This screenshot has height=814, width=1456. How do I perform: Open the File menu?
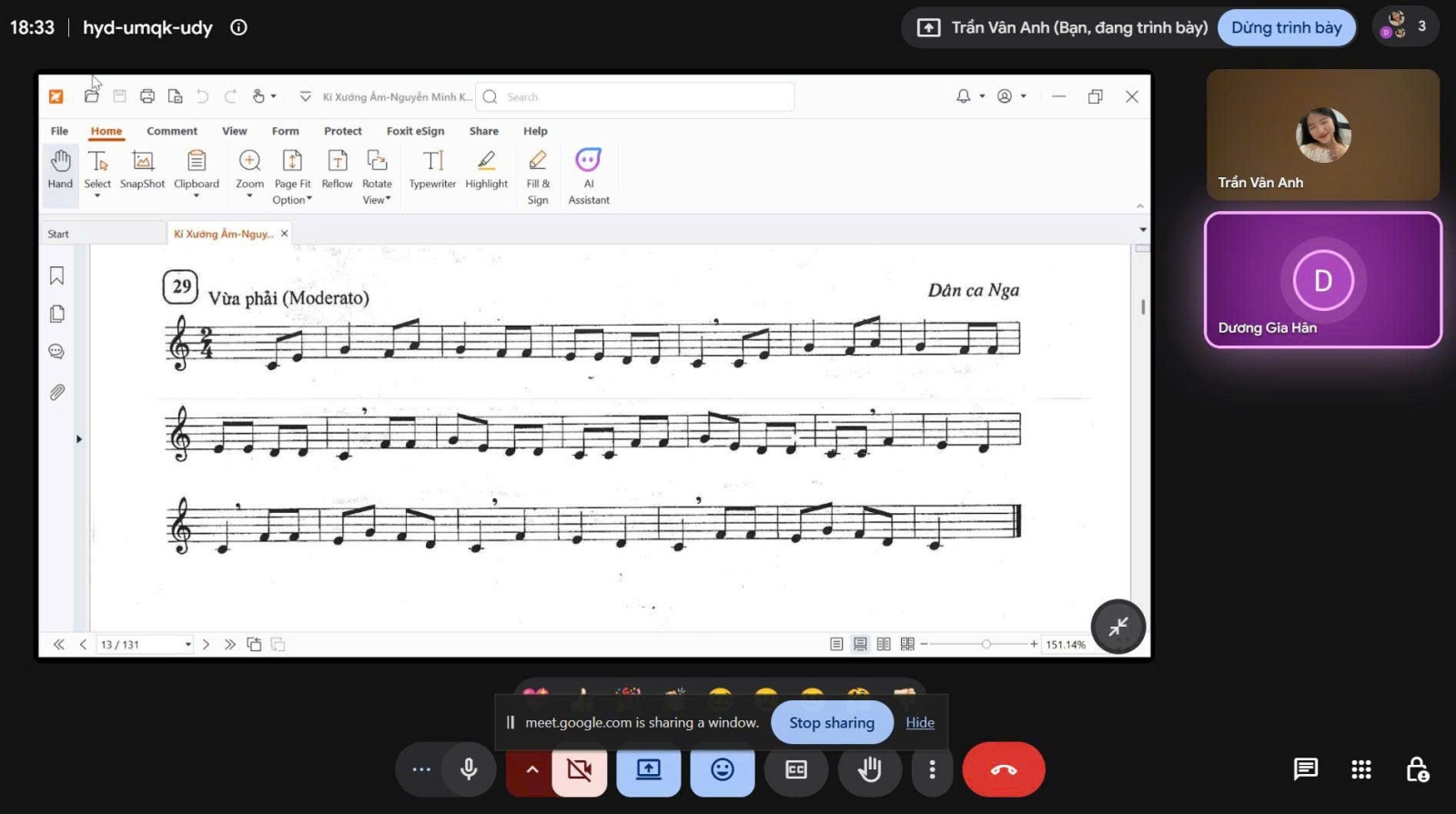click(59, 131)
